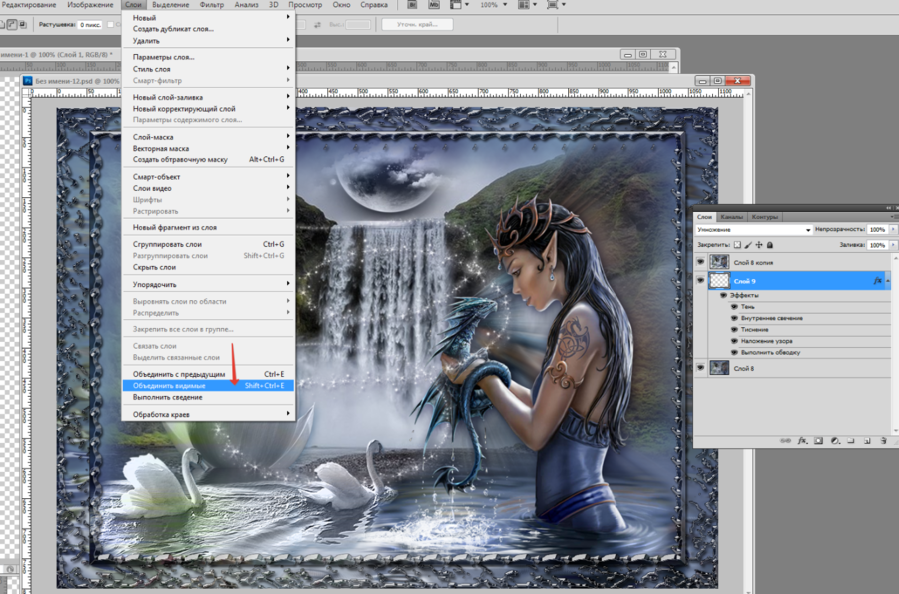The height and width of the screenshot is (594, 899).
Task: Select the subtract from selection mode icon
Action: [11, 25]
